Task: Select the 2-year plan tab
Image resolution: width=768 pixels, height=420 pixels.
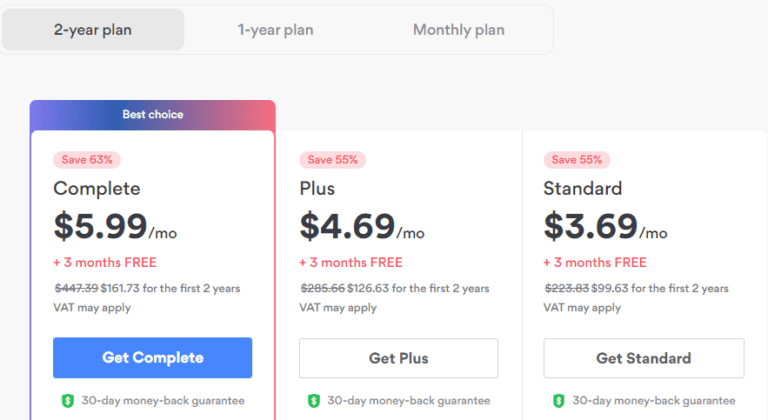Action: (x=93, y=30)
